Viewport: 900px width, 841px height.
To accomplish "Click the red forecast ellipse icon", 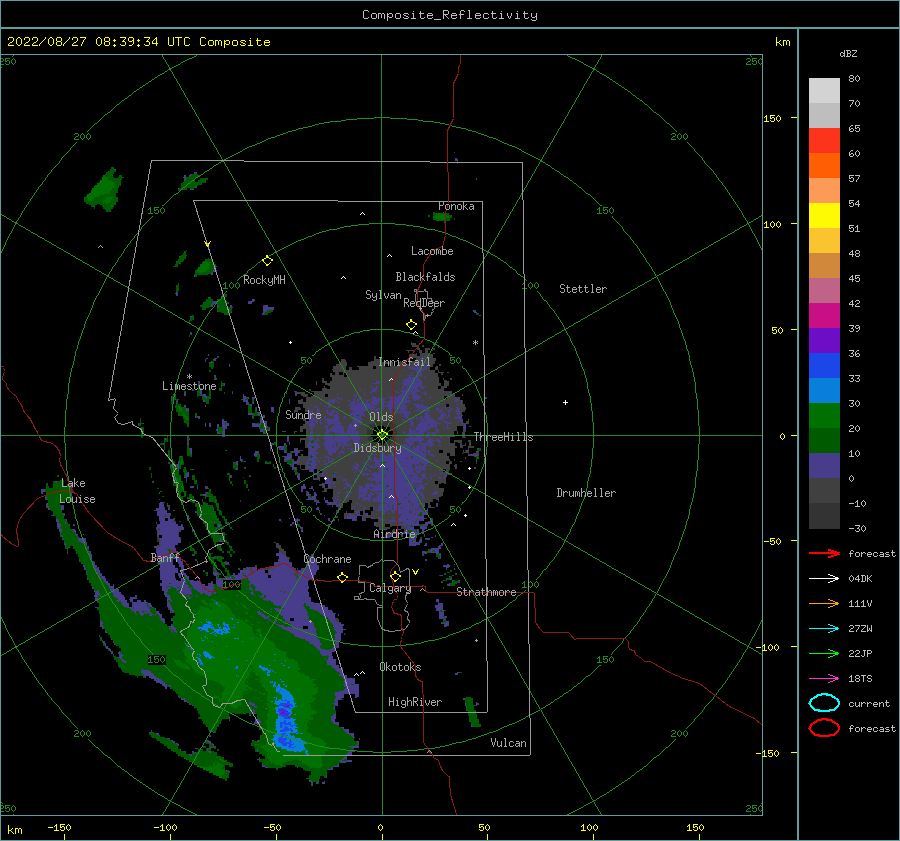I will (x=824, y=728).
